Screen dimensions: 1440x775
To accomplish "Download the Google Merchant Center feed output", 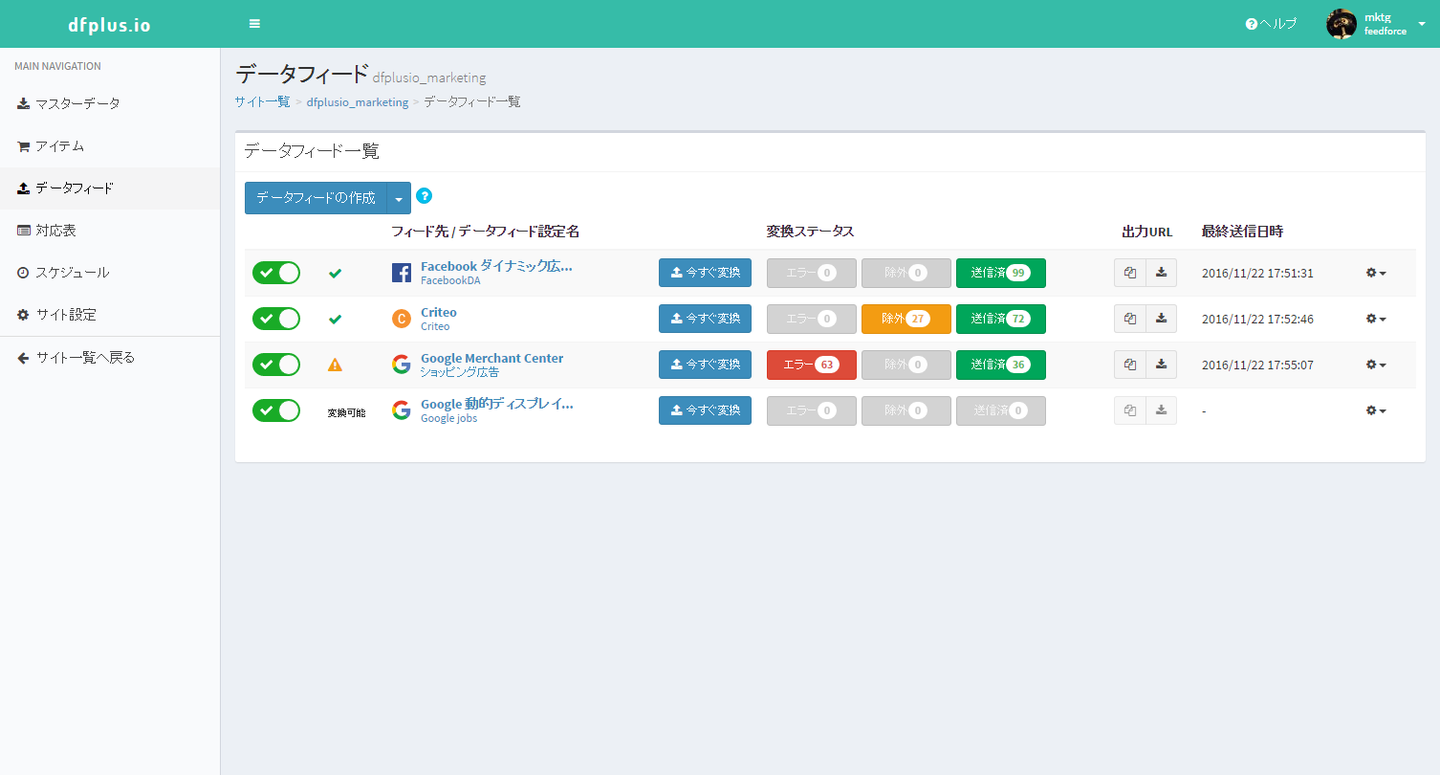I will [1161, 365].
